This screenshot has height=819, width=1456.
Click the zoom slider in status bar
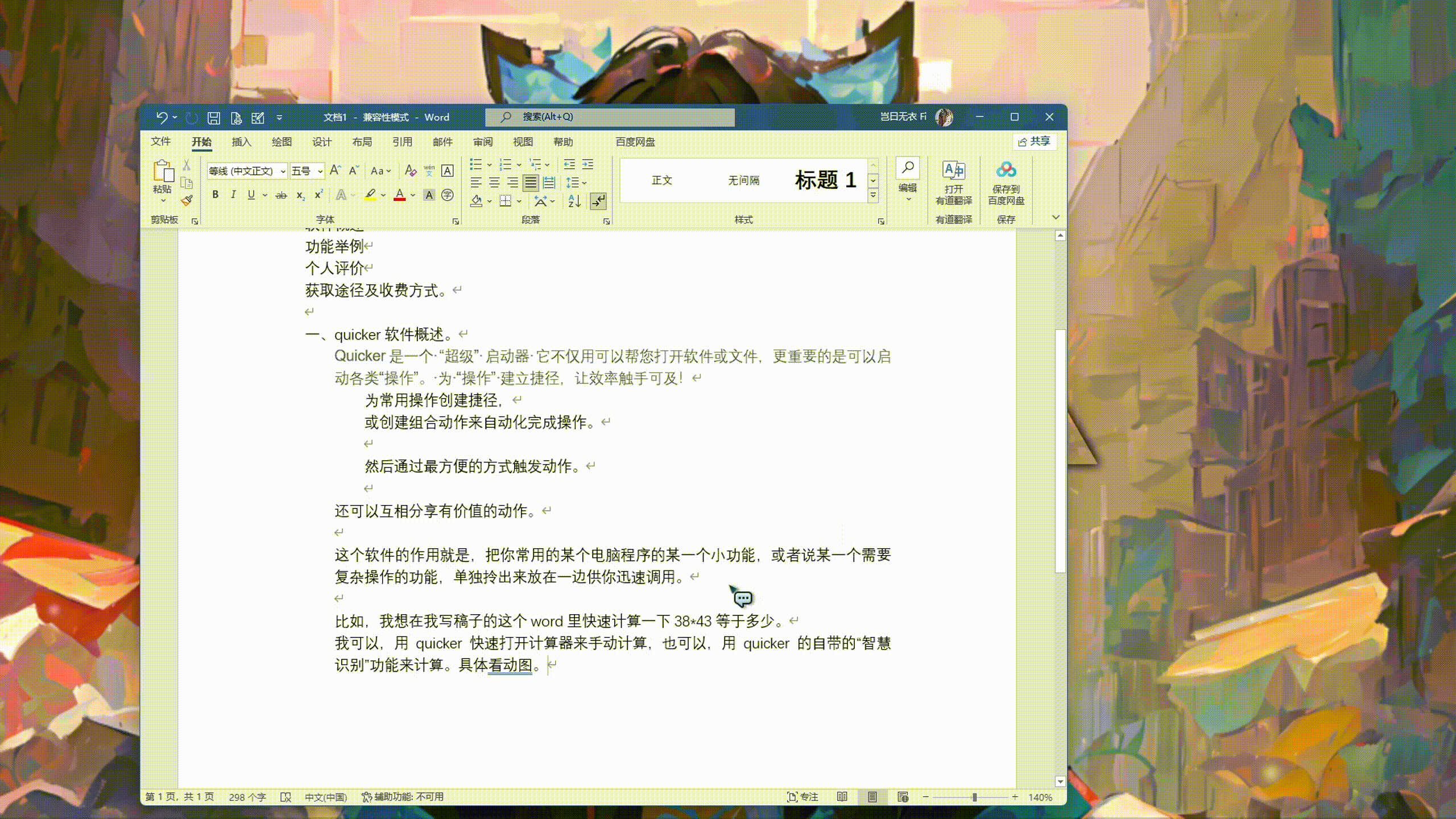coord(974,797)
